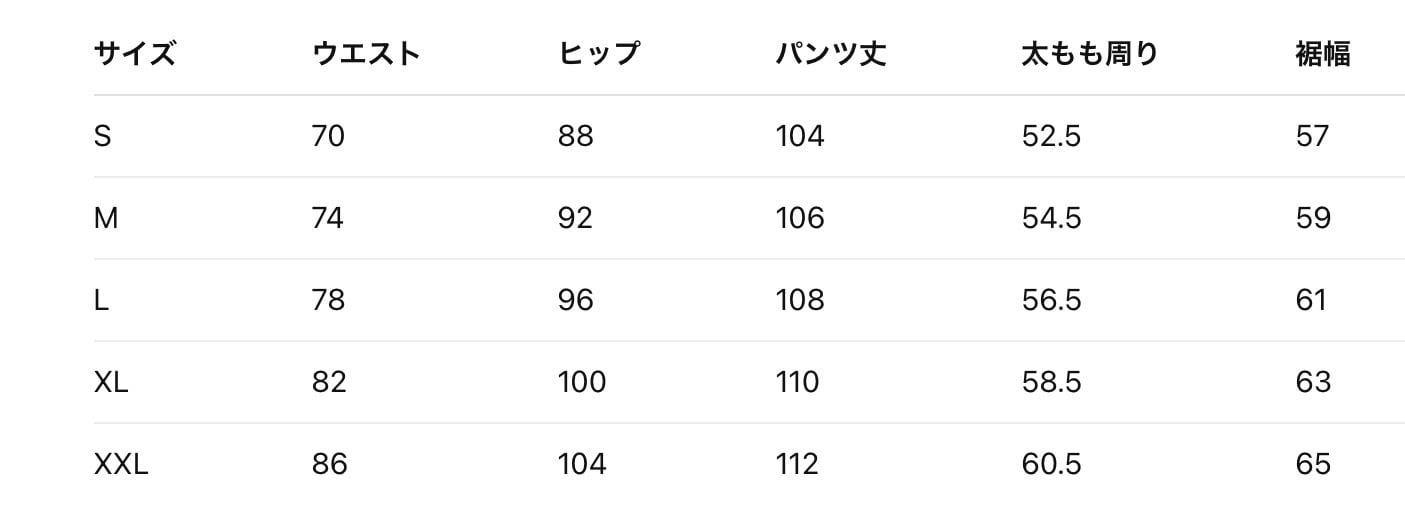Select the ヒップ header cell
Viewport: 1405px width, 530px height.
(x=598, y=54)
